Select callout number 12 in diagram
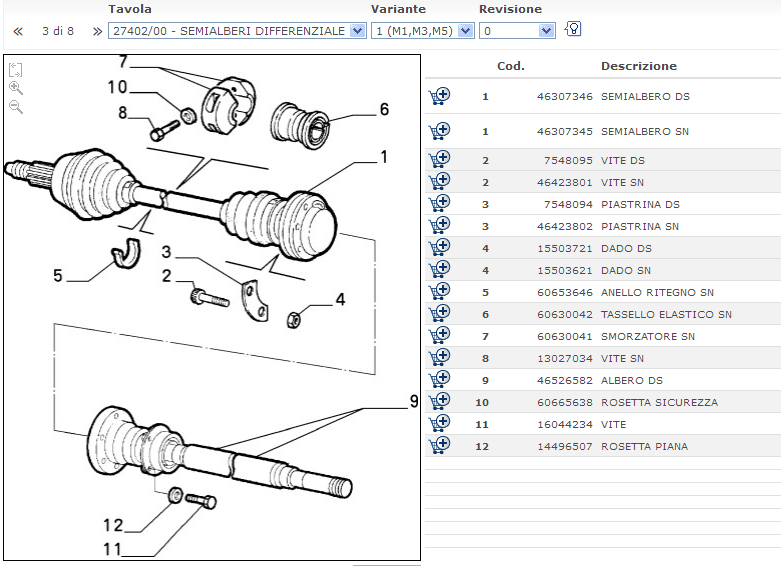The height and width of the screenshot is (566, 781). pyautogui.click(x=113, y=525)
